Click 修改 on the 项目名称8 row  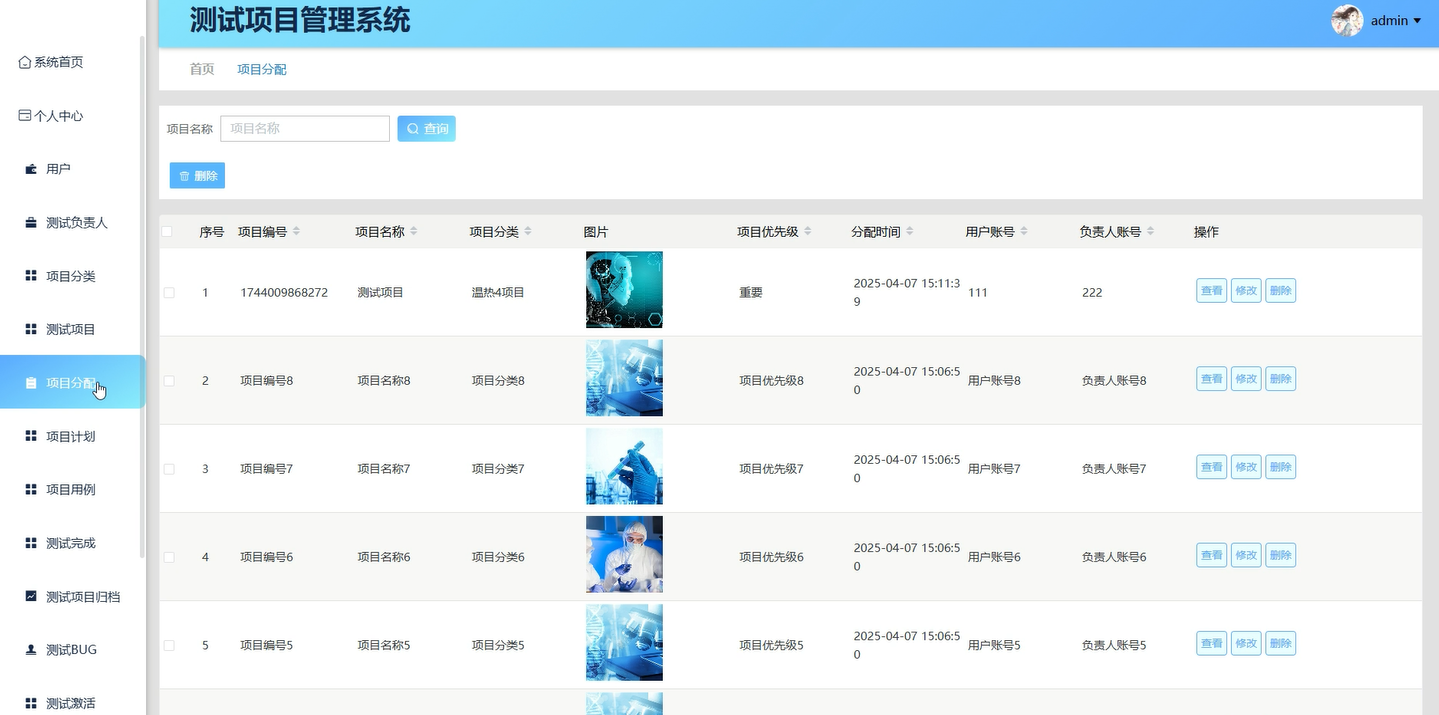pyautogui.click(x=1245, y=378)
